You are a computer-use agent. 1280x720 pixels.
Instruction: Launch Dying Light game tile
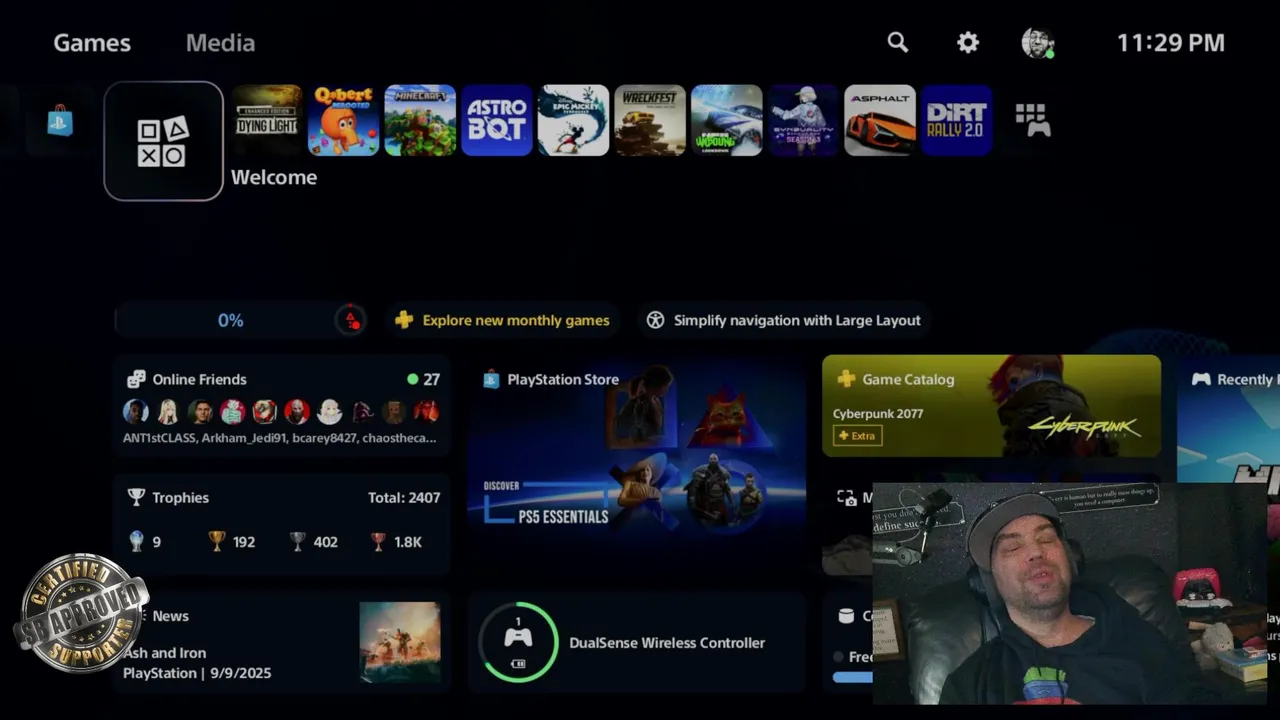pyautogui.click(x=267, y=120)
